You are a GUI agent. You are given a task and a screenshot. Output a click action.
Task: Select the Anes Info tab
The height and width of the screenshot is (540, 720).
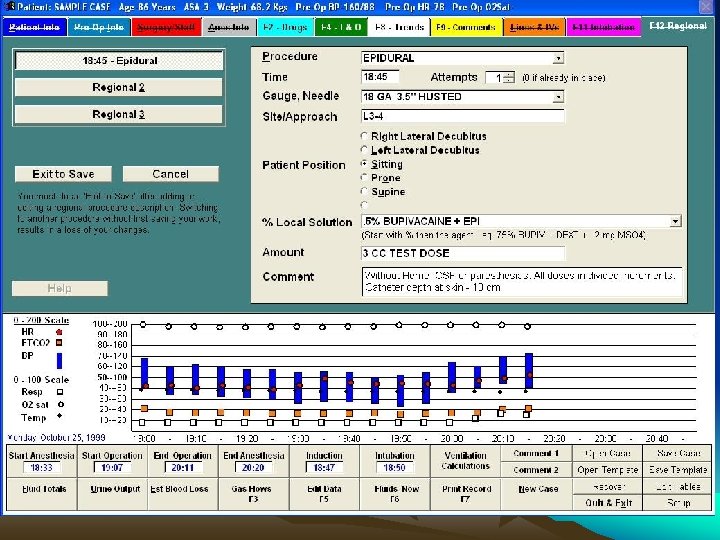(x=228, y=27)
